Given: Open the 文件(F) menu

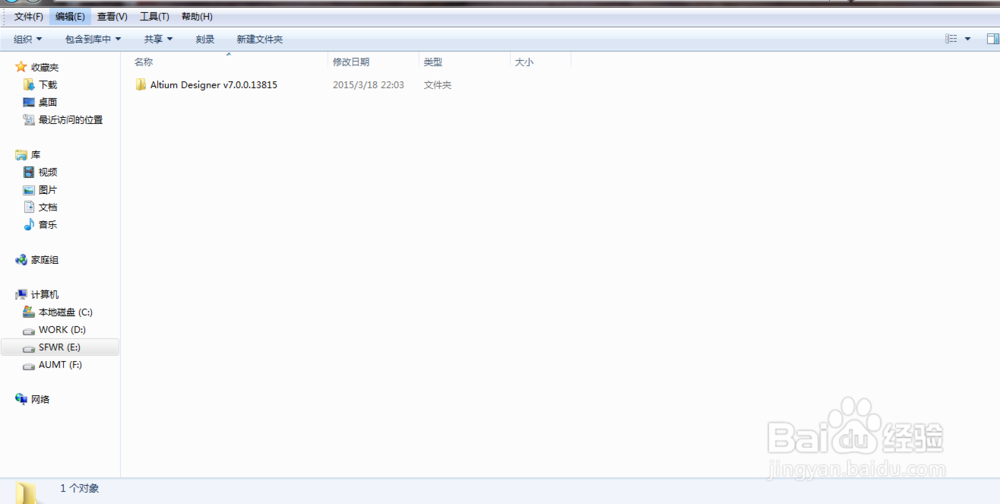Looking at the screenshot, I should coord(29,17).
